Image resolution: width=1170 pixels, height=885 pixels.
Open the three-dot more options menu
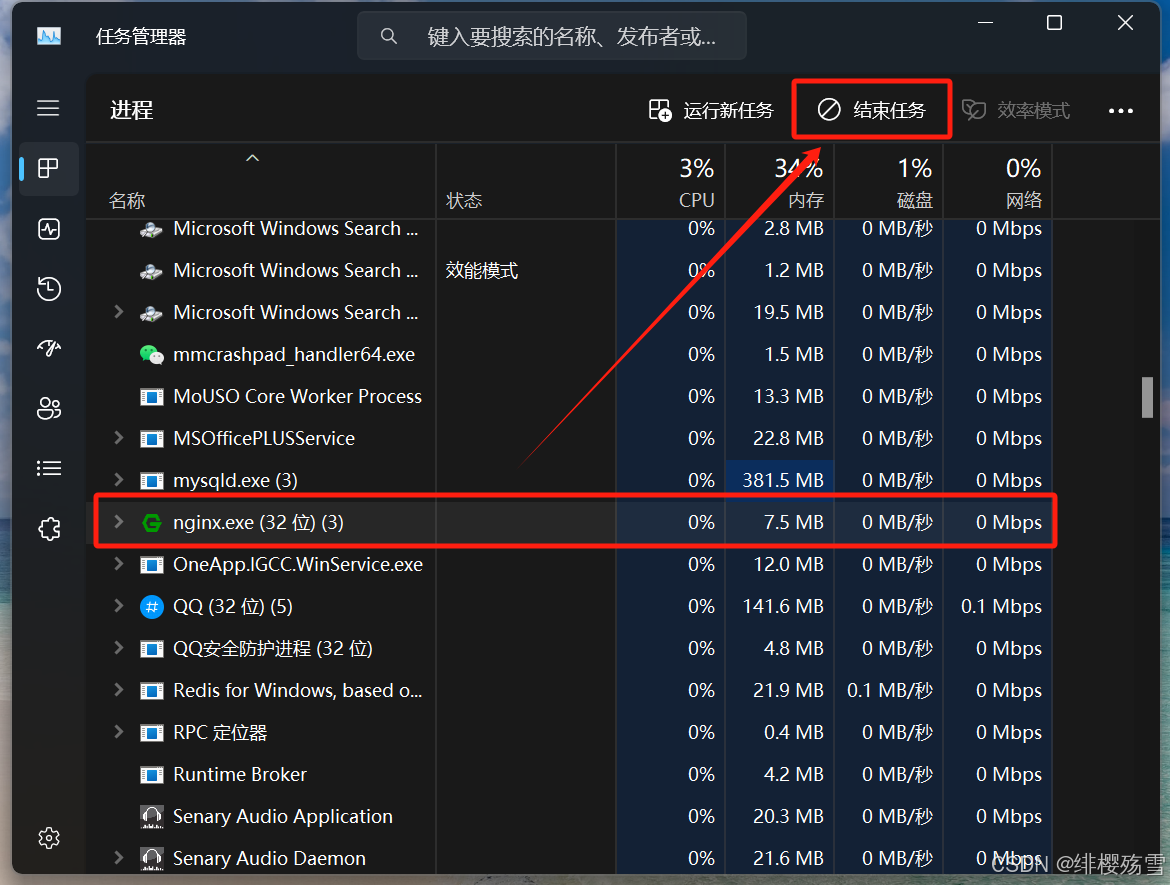click(x=1121, y=111)
